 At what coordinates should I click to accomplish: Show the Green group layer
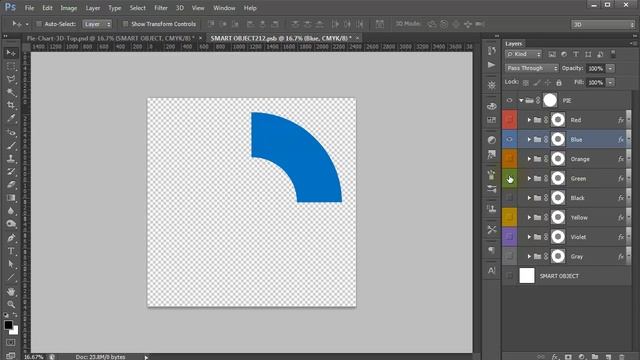509,179
